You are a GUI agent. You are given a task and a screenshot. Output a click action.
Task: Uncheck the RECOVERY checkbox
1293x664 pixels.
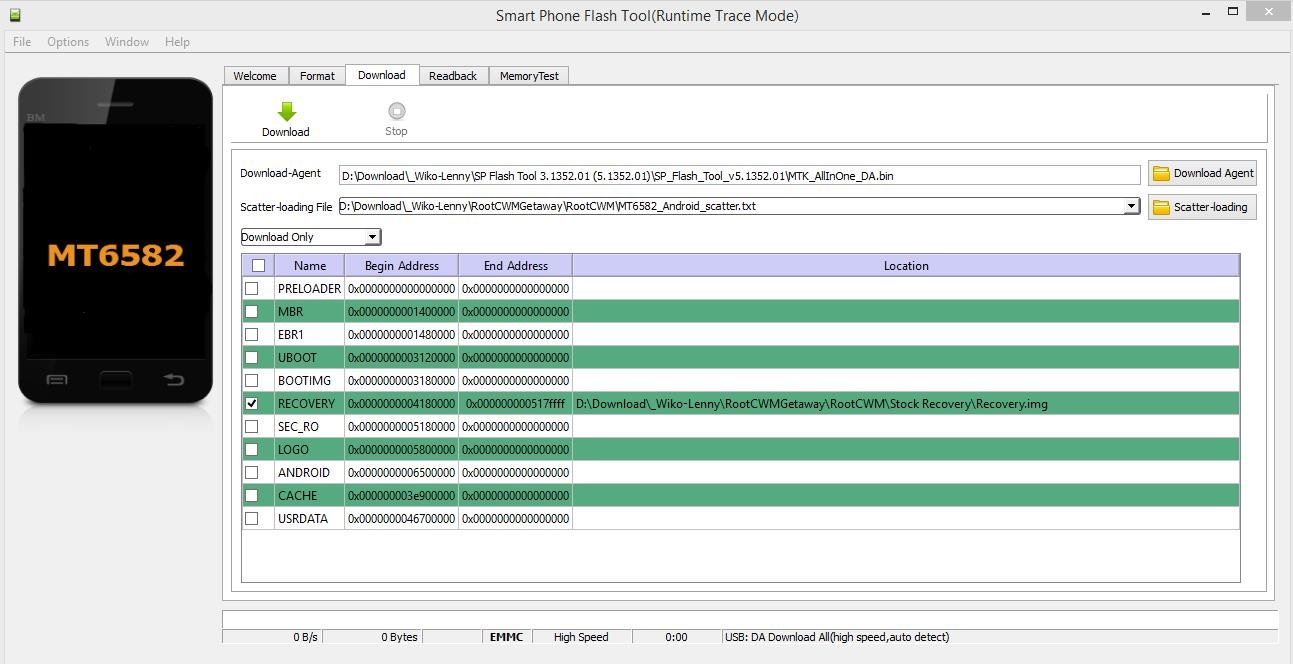point(252,403)
